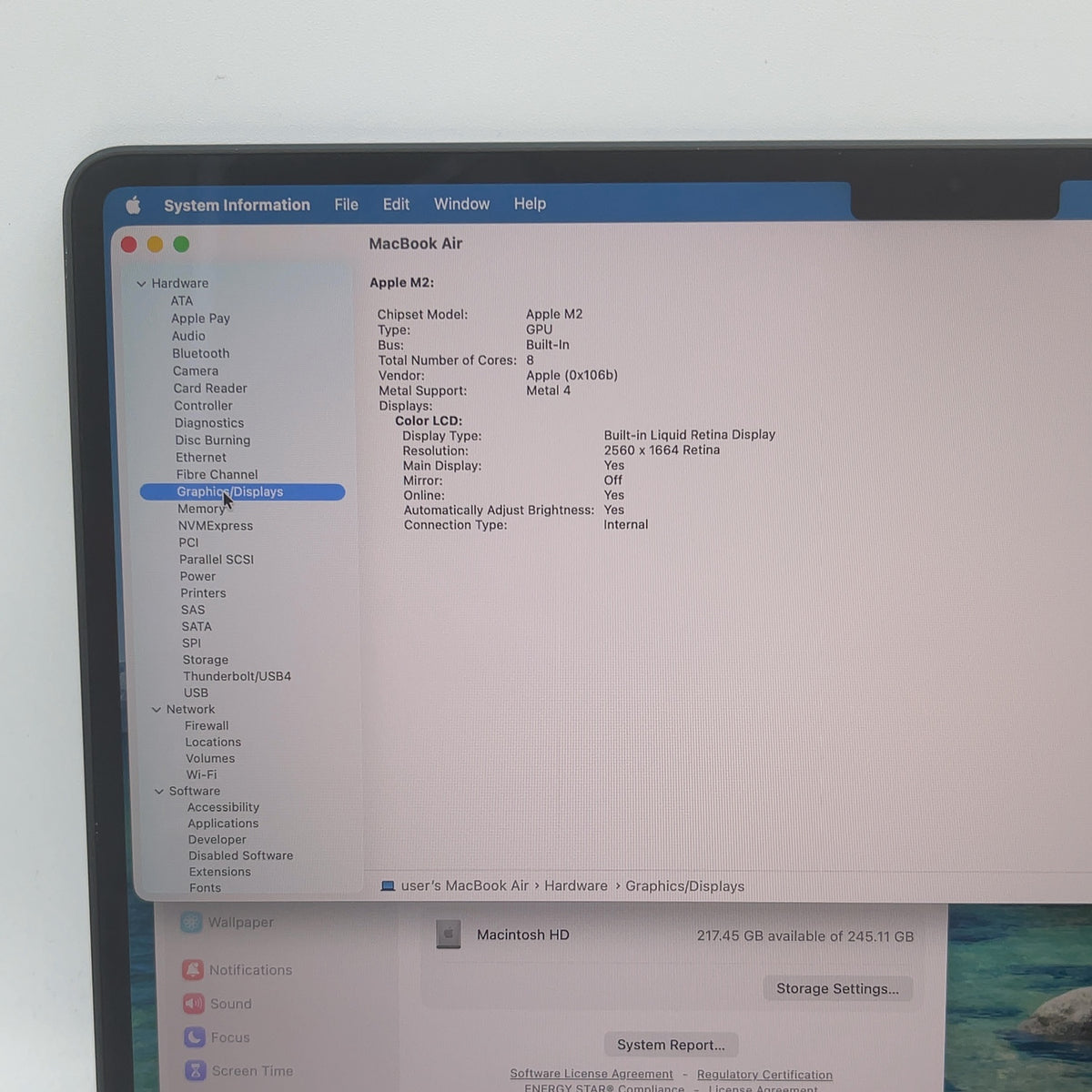The width and height of the screenshot is (1092, 1092).
Task: Select Locations under Network
Action: click(213, 743)
